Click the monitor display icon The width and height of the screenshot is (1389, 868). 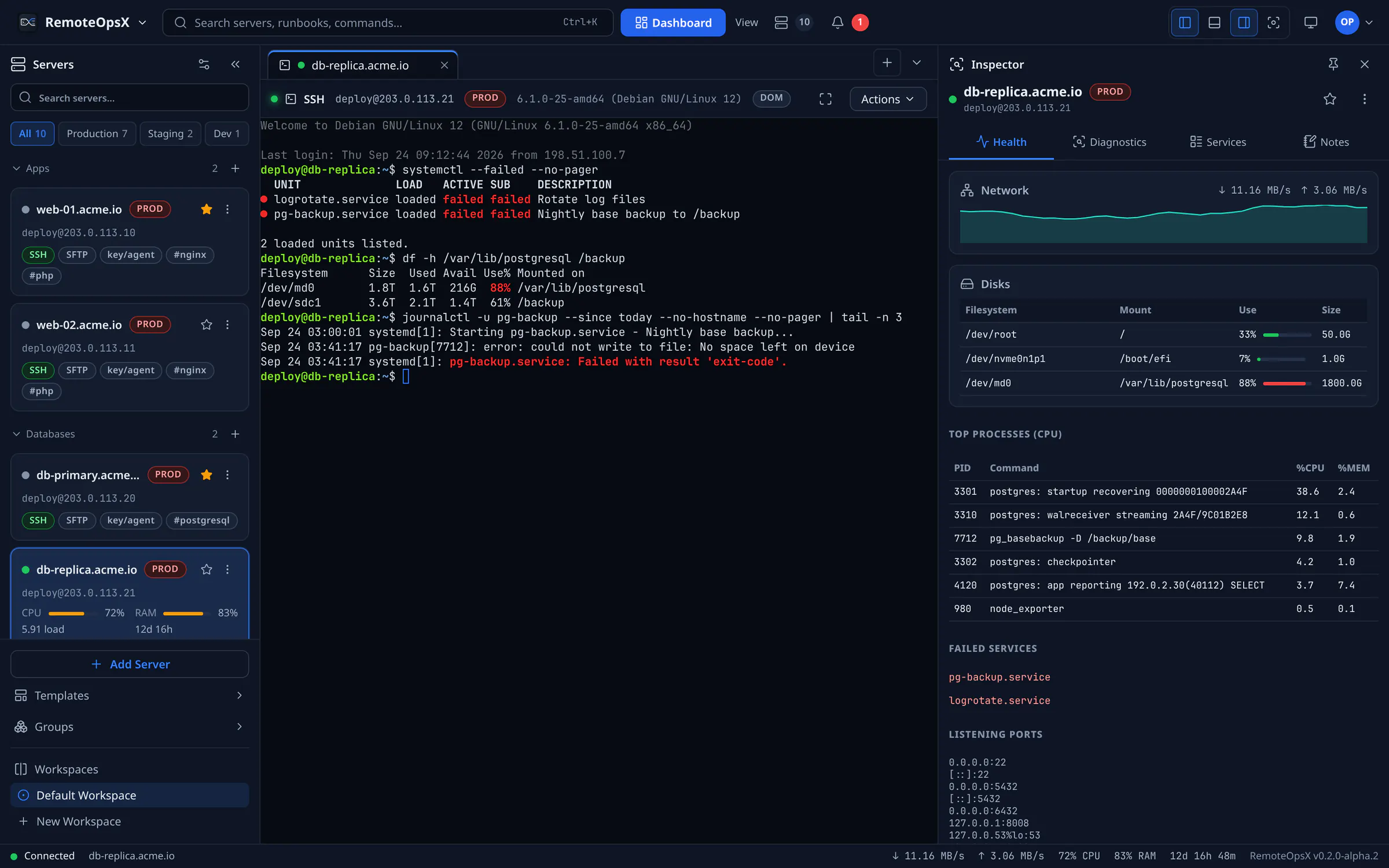point(1310,23)
